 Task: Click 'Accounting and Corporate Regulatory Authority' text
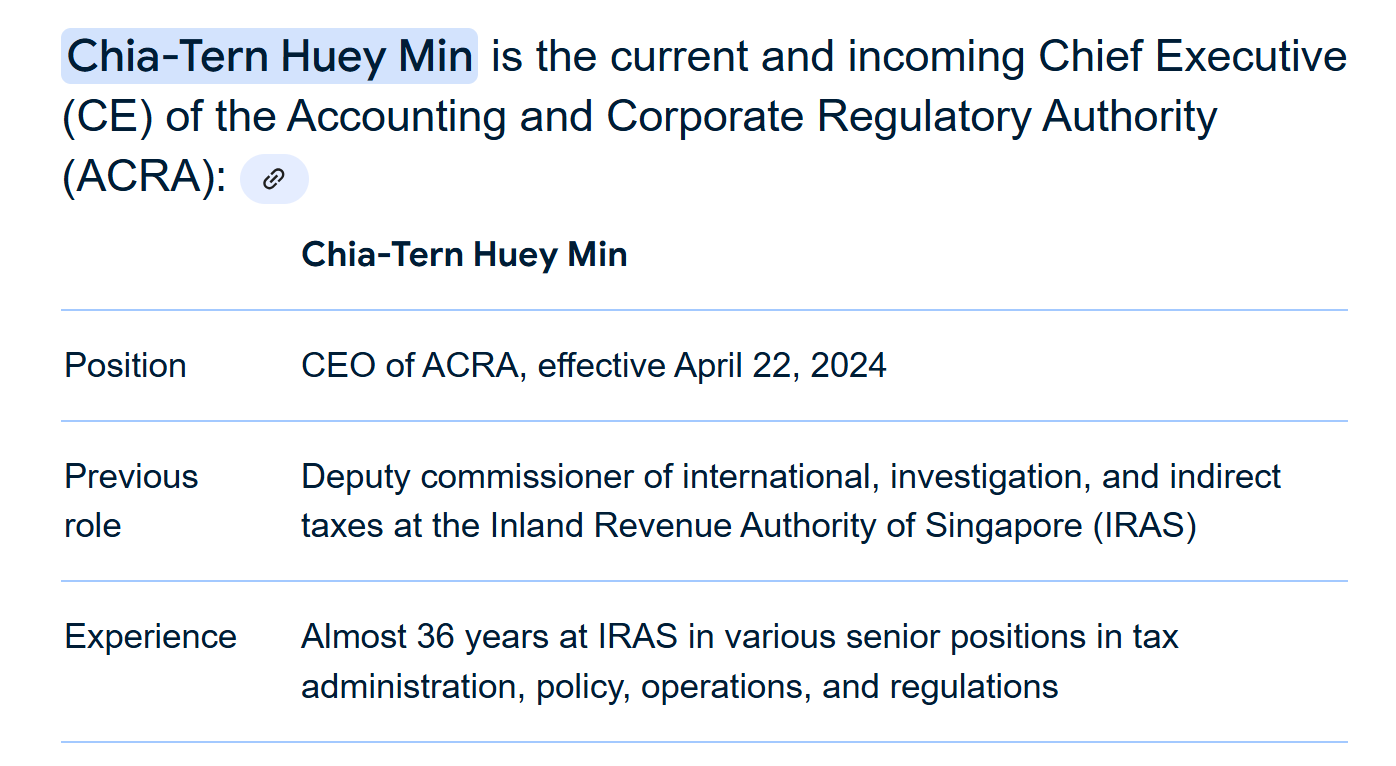pyautogui.click(x=752, y=117)
